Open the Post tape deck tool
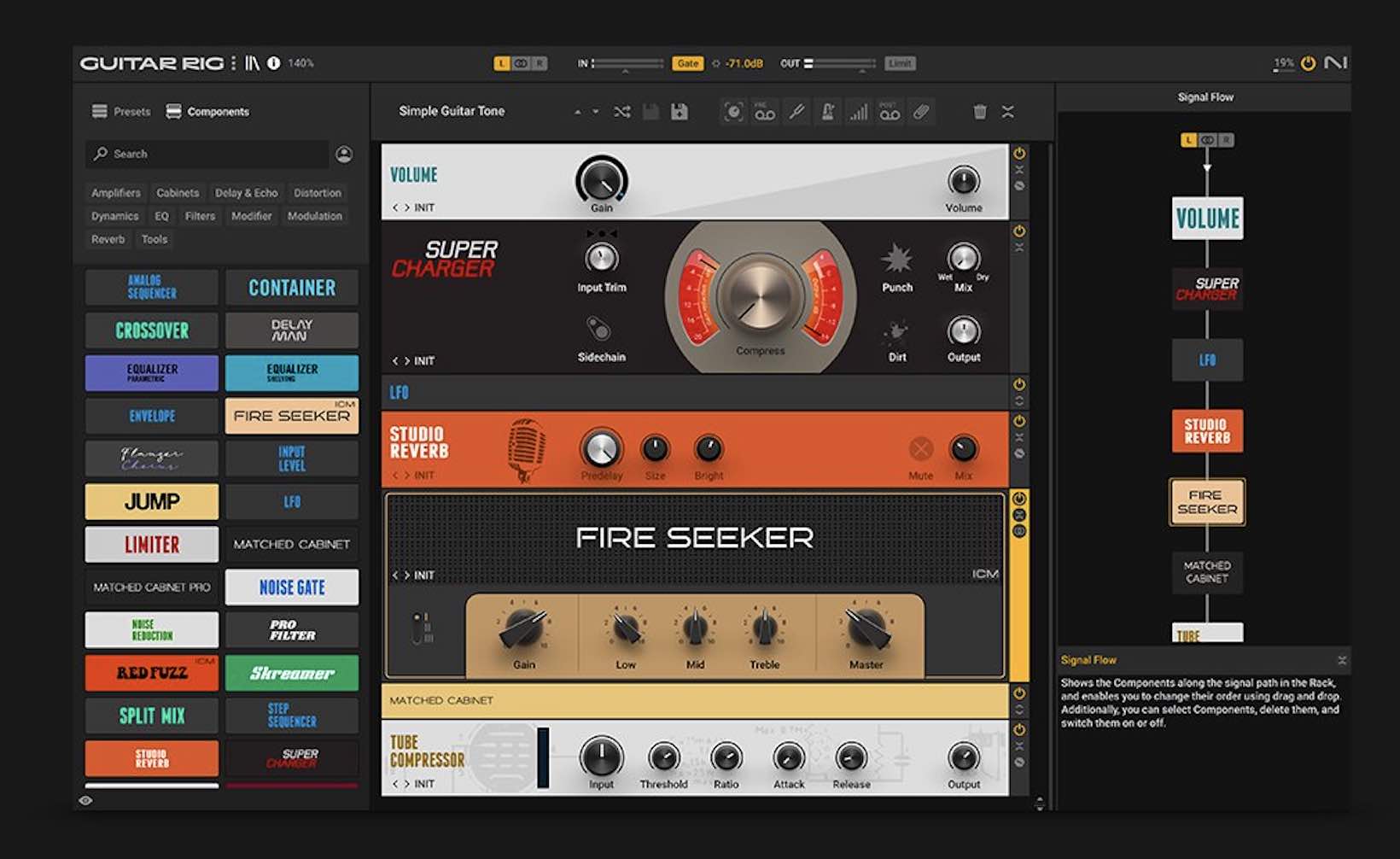 point(890,112)
